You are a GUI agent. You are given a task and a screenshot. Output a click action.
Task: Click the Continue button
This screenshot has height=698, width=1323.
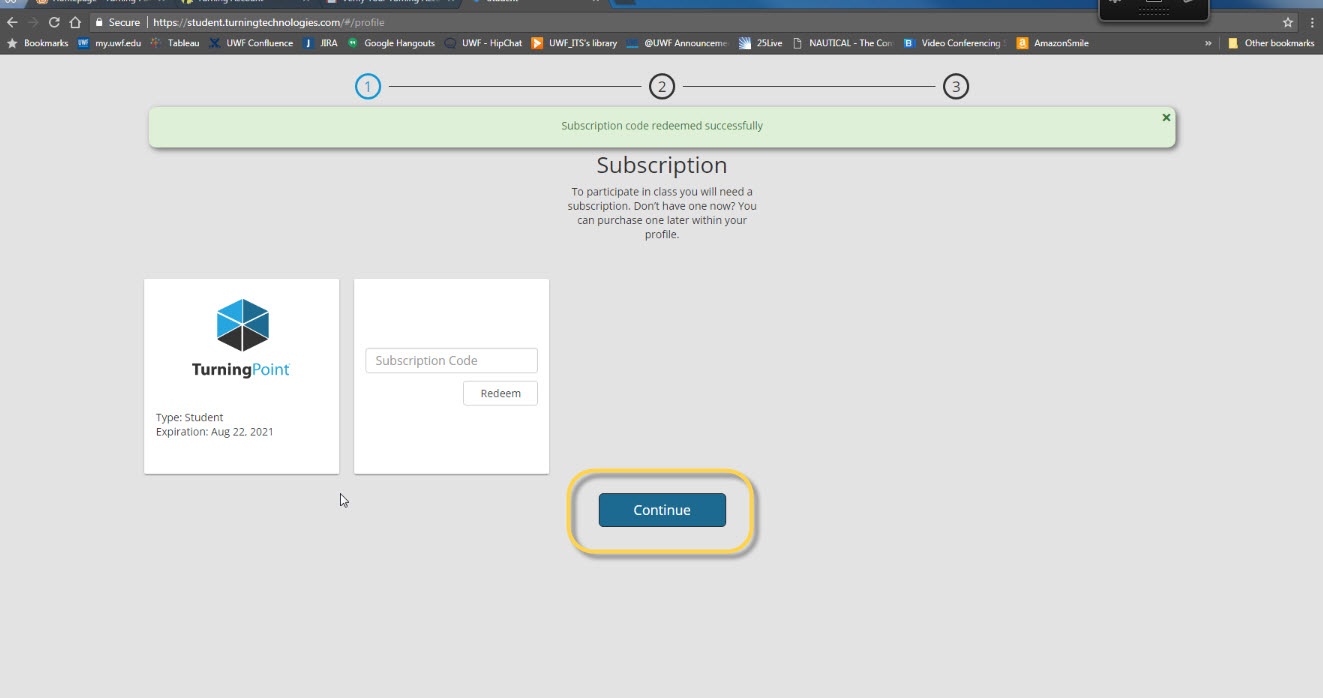pyautogui.click(x=662, y=510)
